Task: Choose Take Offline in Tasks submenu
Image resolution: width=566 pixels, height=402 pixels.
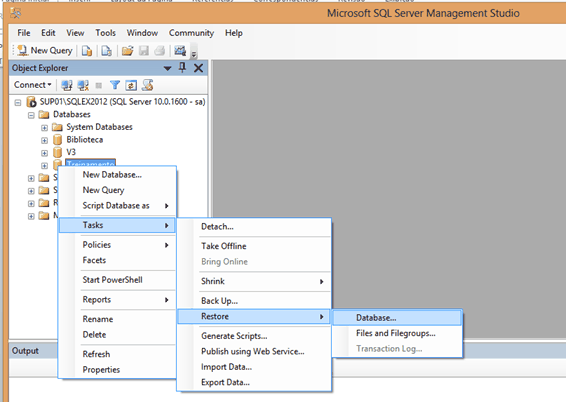Action: pyautogui.click(x=254, y=246)
